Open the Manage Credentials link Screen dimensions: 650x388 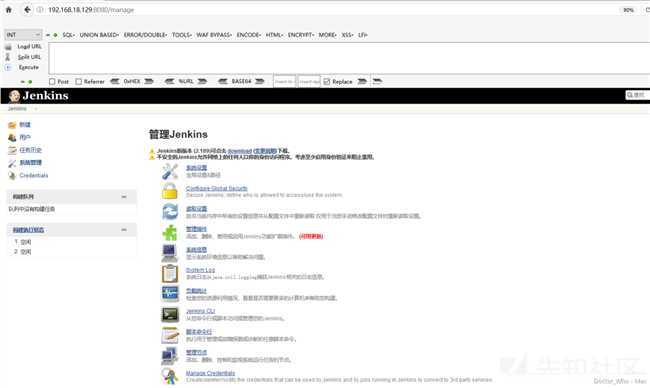click(x=210, y=373)
